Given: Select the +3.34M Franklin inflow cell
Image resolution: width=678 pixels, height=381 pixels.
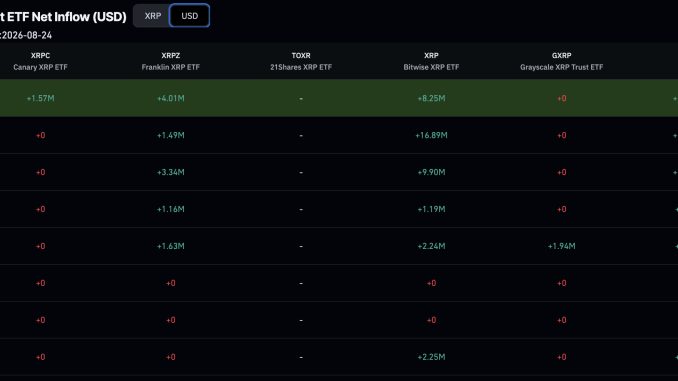Looking at the screenshot, I should (x=171, y=172).
